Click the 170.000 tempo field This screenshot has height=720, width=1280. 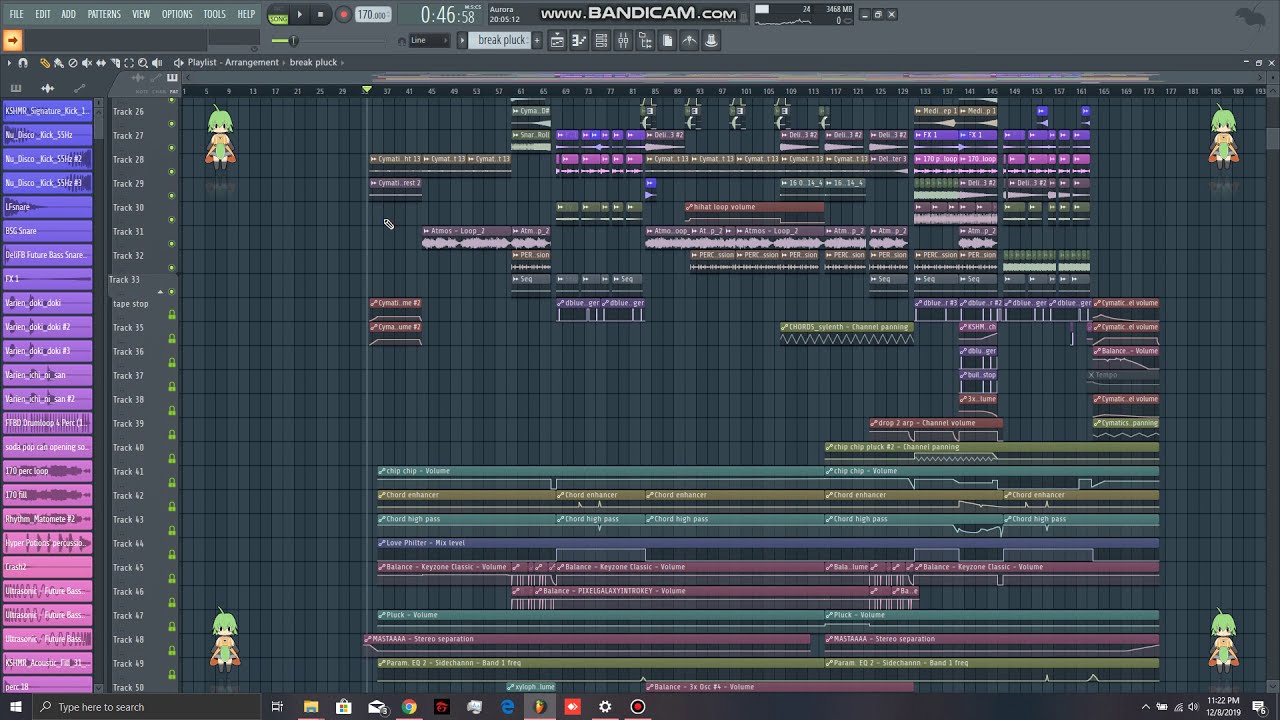pos(373,15)
